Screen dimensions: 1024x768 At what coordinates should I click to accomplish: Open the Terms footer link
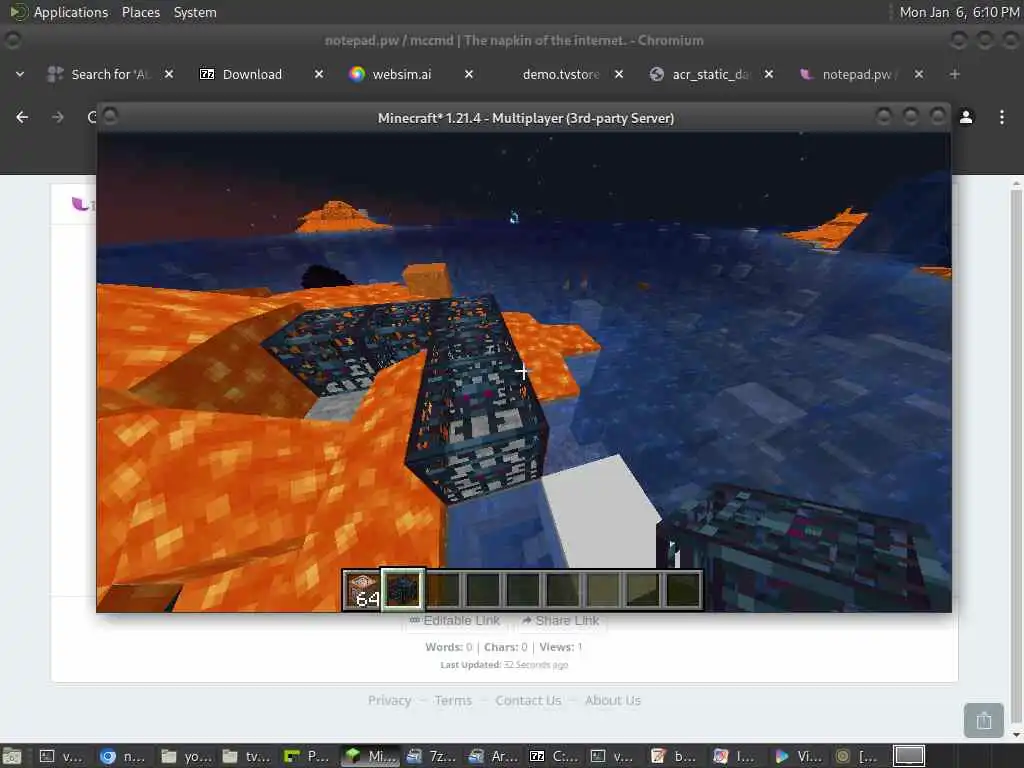pos(453,701)
